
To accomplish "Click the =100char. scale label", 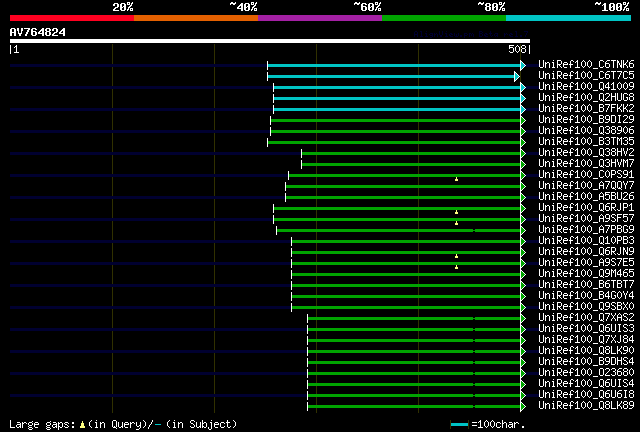I will pos(498,424).
